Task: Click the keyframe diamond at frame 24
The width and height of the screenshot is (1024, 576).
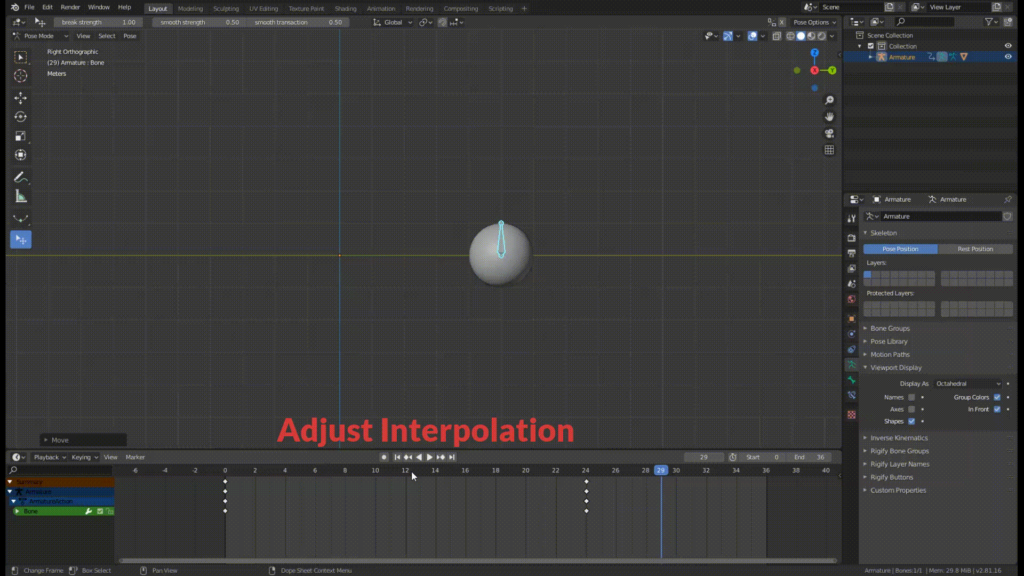Action: [x=586, y=482]
